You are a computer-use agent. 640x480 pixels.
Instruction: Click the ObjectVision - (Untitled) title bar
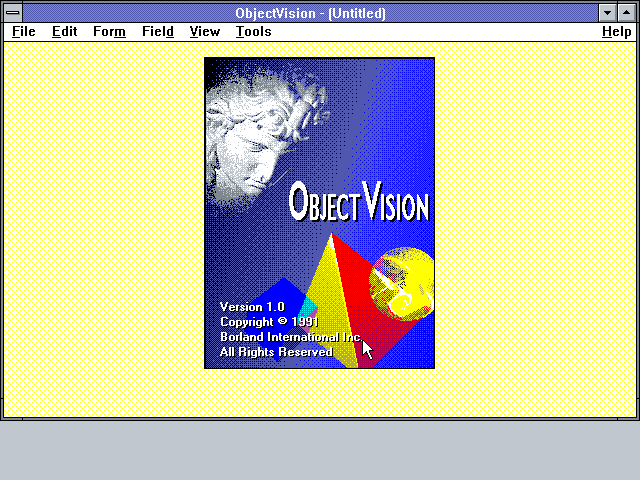310,13
